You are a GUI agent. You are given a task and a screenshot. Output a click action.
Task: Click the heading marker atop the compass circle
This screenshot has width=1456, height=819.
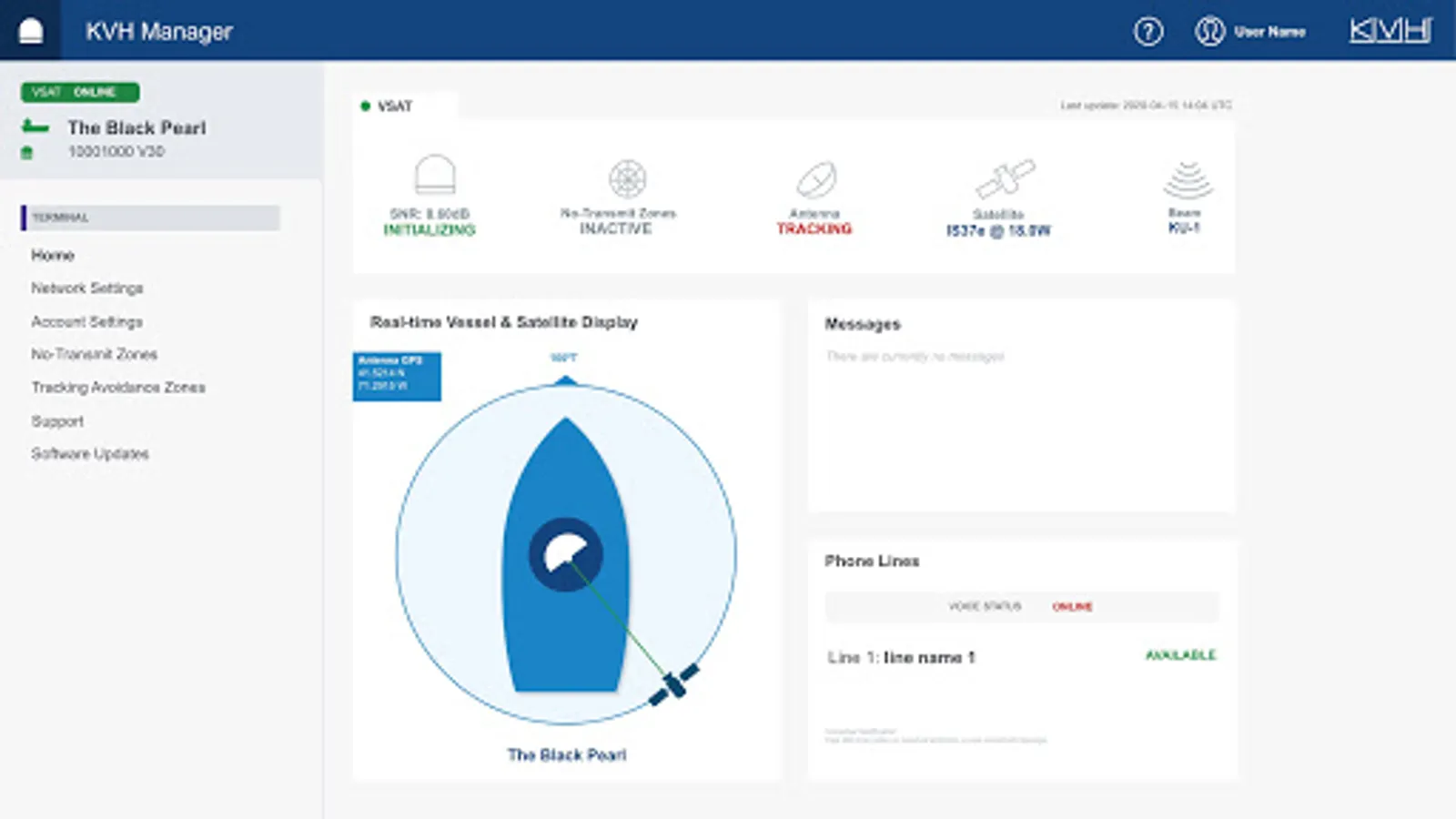(x=565, y=379)
